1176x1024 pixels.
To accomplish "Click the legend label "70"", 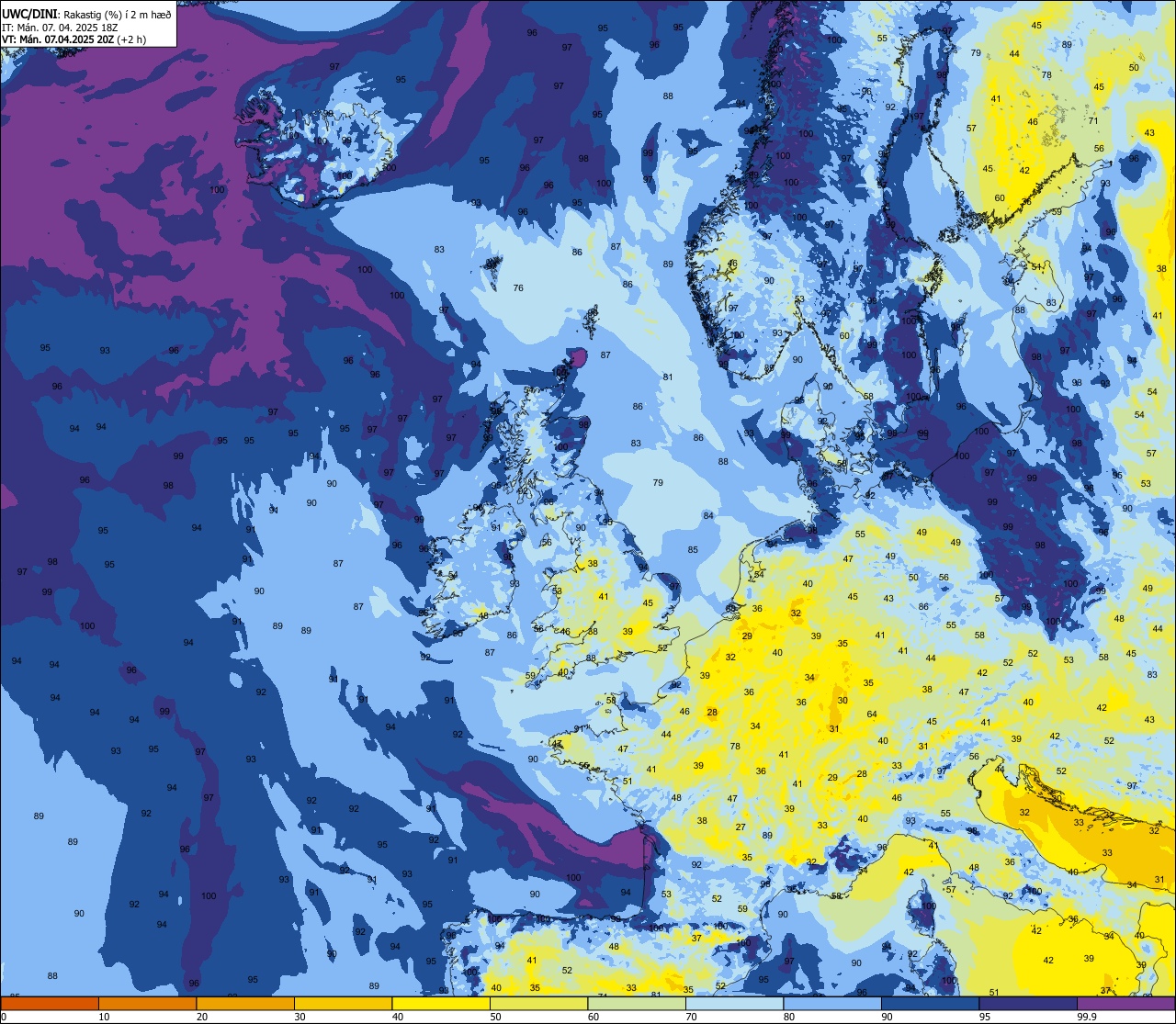I will (691, 1017).
